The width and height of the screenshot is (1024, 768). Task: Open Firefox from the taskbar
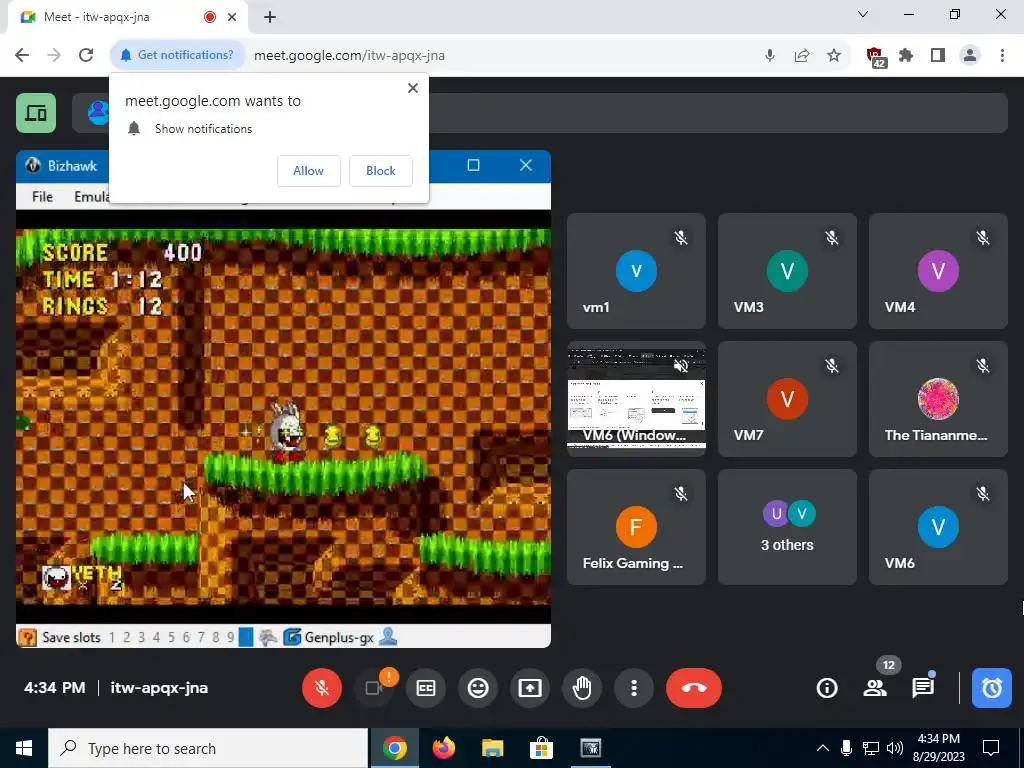[x=444, y=748]
